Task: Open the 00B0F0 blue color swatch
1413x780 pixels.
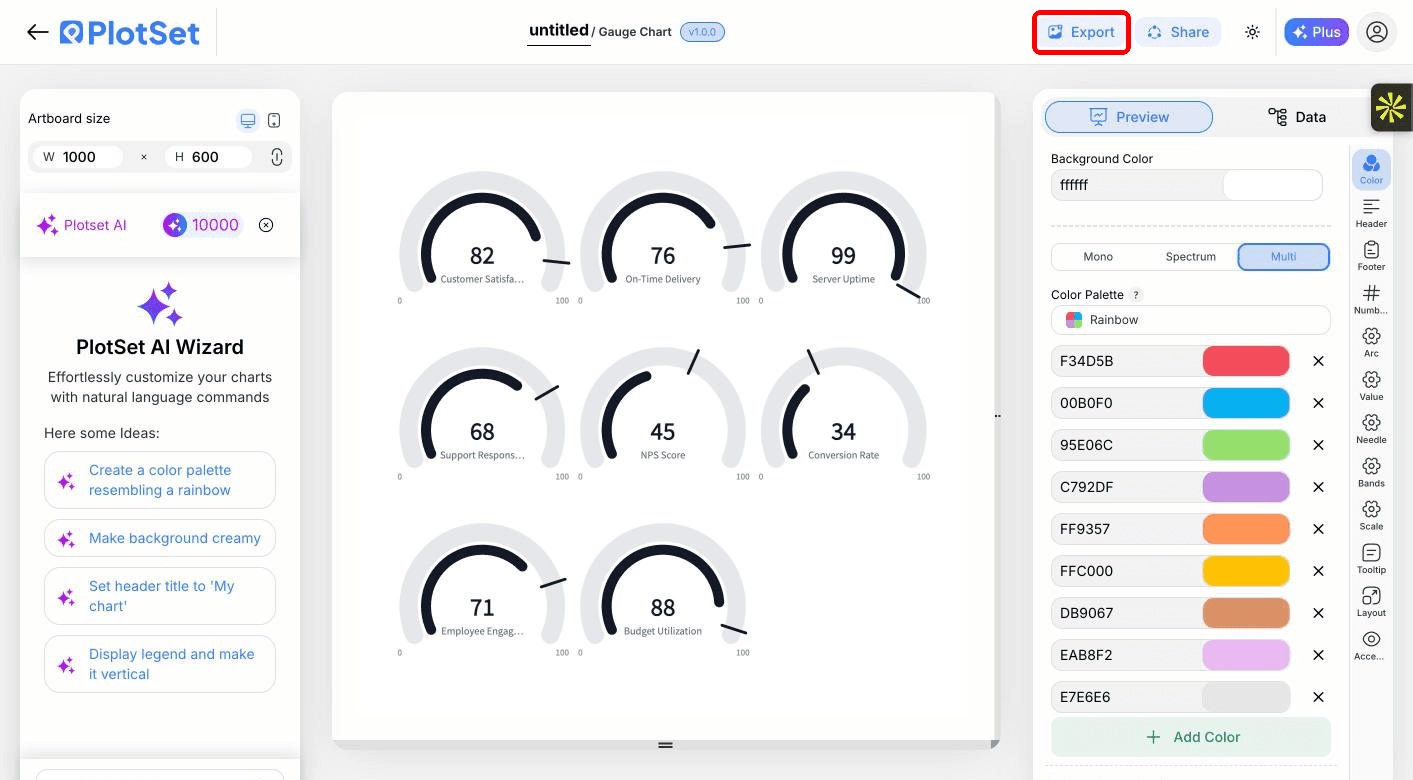Action: point(1246,403)
